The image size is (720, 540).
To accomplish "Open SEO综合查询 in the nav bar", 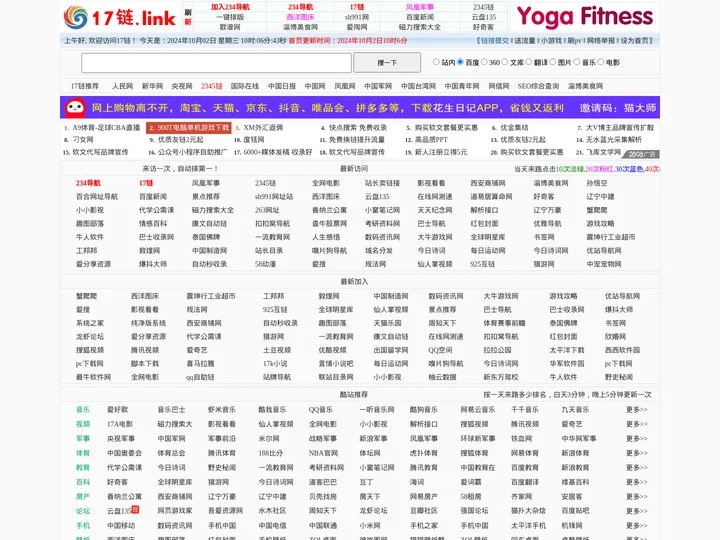I will 538,86.
